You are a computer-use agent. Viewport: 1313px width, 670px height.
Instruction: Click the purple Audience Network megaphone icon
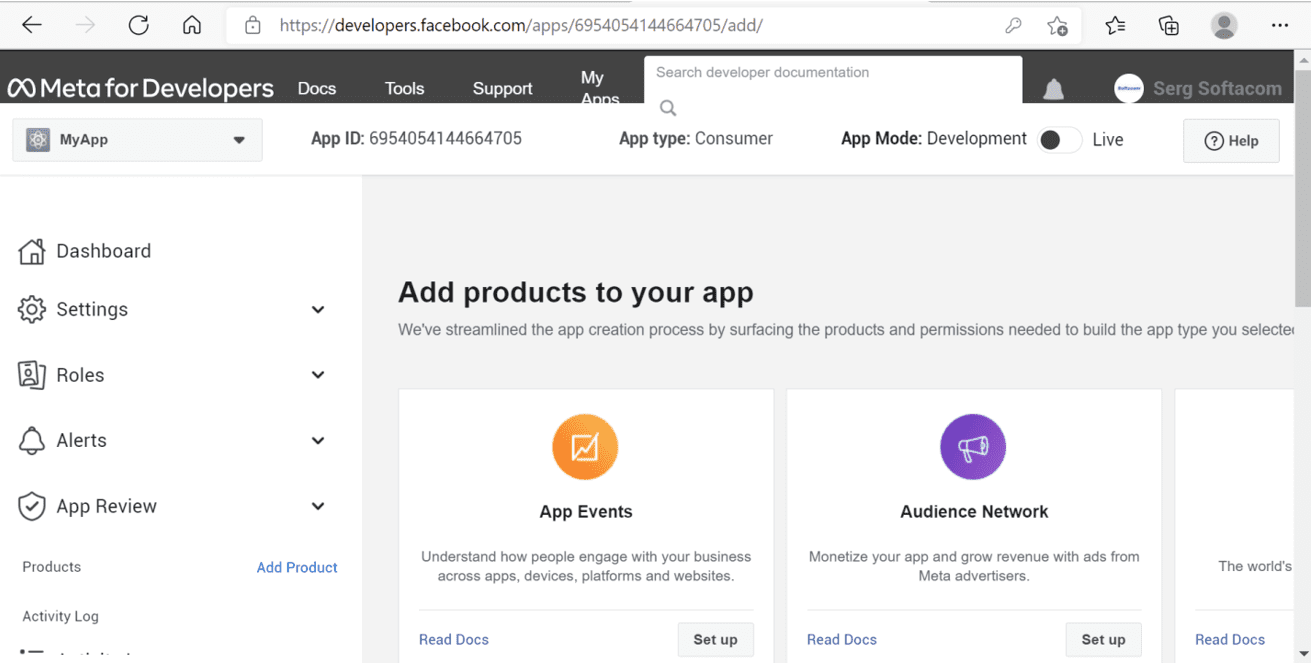click(973, 447)
